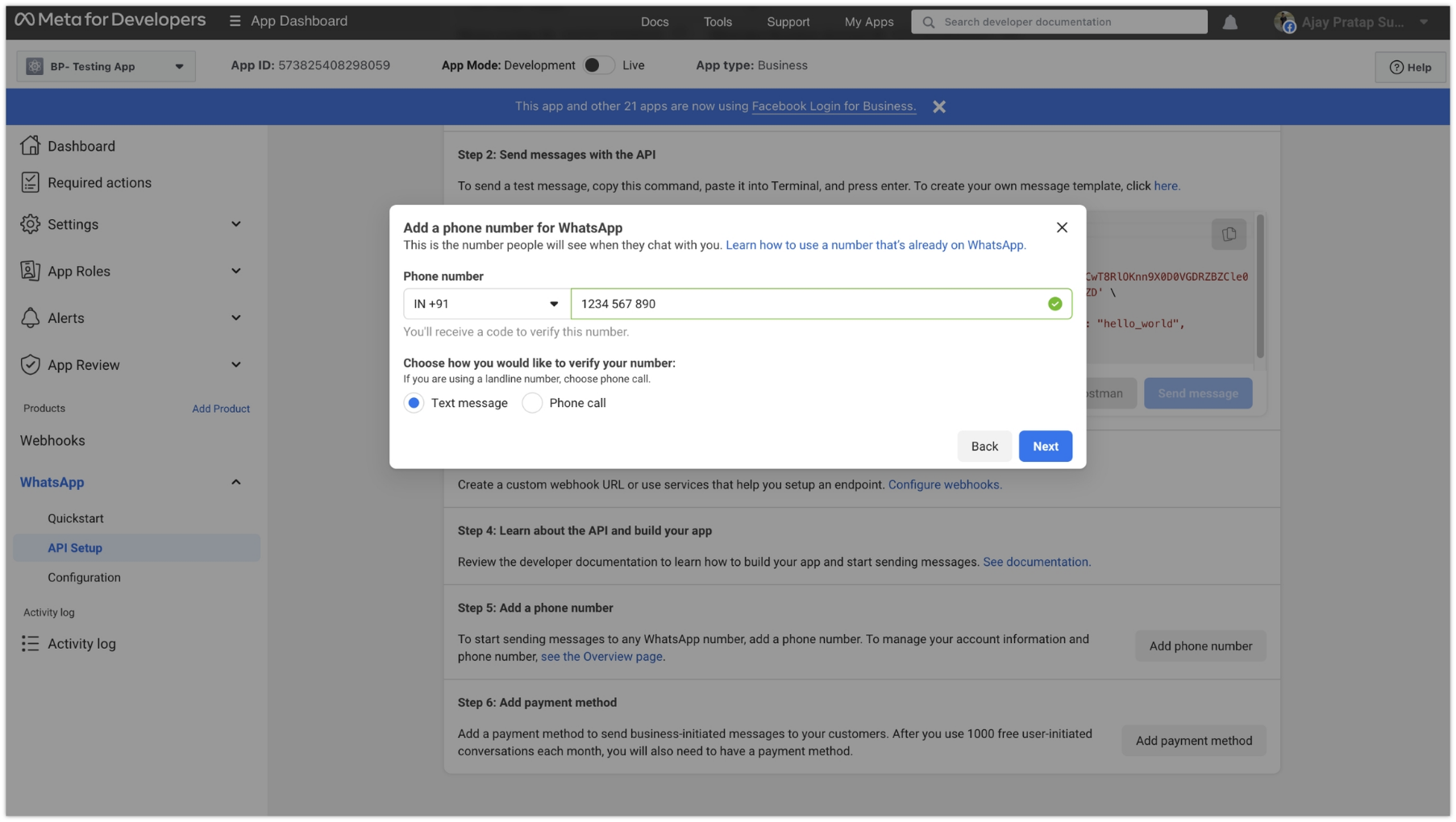Open Docs in the top navigation
The height and width of the screenshot is (822, 1456).
pos(655,22)
